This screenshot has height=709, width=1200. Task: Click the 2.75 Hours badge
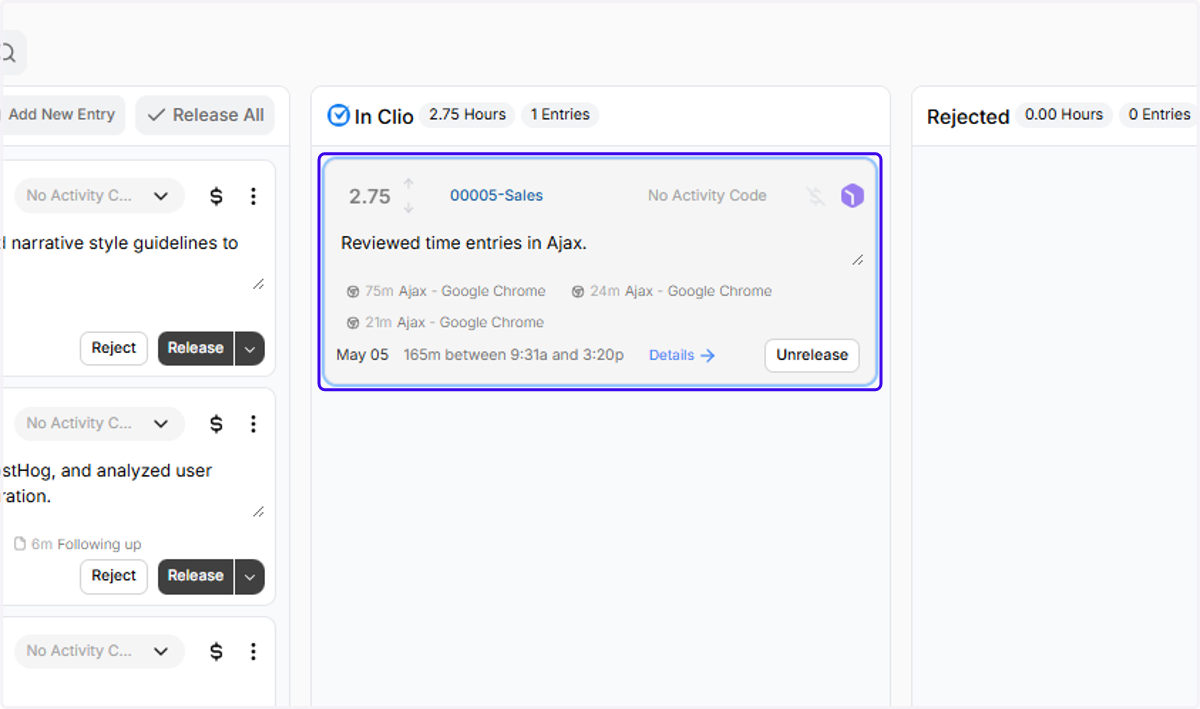[467, 115]
